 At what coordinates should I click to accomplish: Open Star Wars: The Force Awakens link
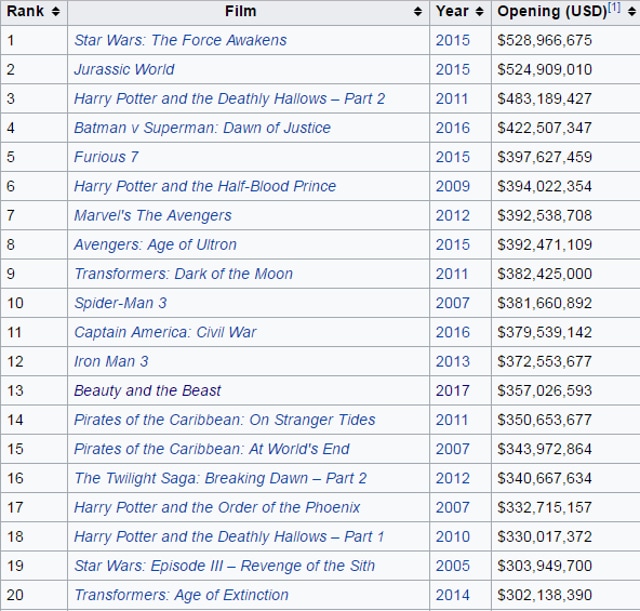click(x=180, y=40)
